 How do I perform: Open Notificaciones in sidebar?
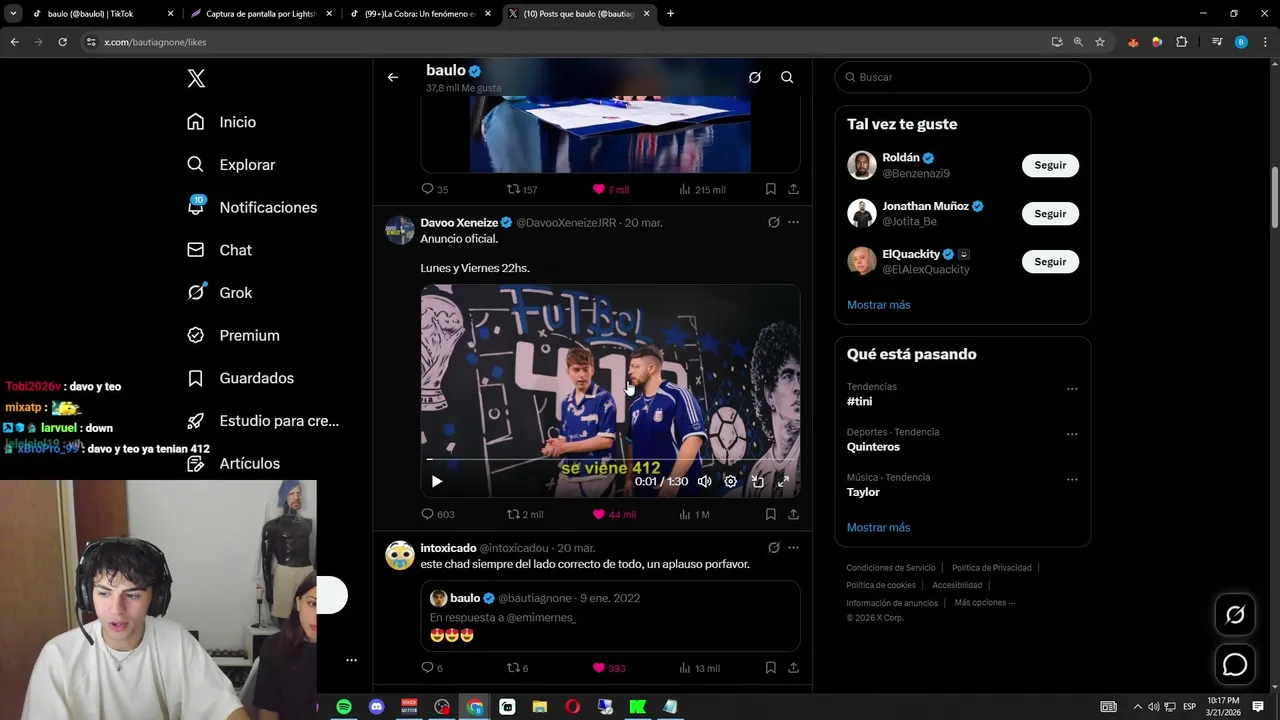click(x=252, y=207)
